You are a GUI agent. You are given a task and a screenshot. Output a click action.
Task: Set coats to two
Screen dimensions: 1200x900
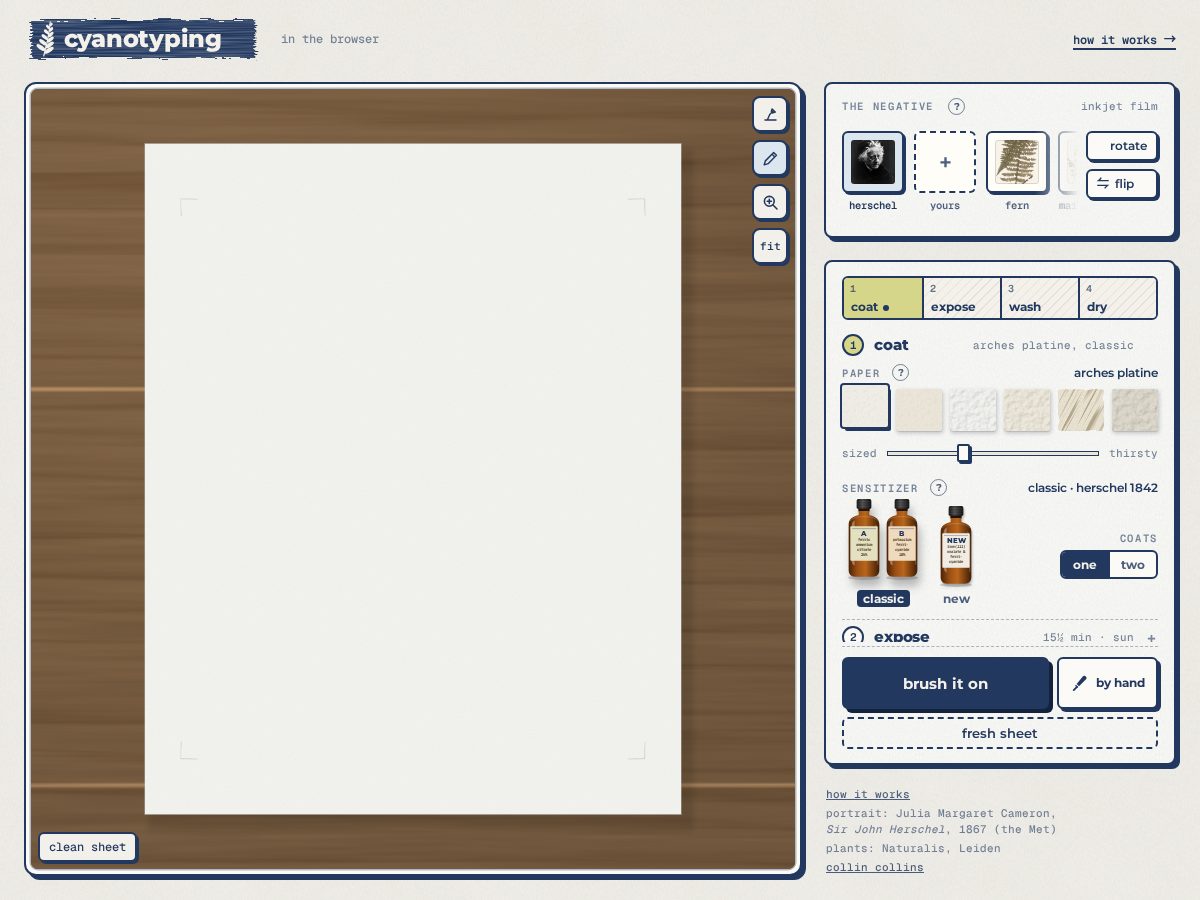[x=1133, y=565]
